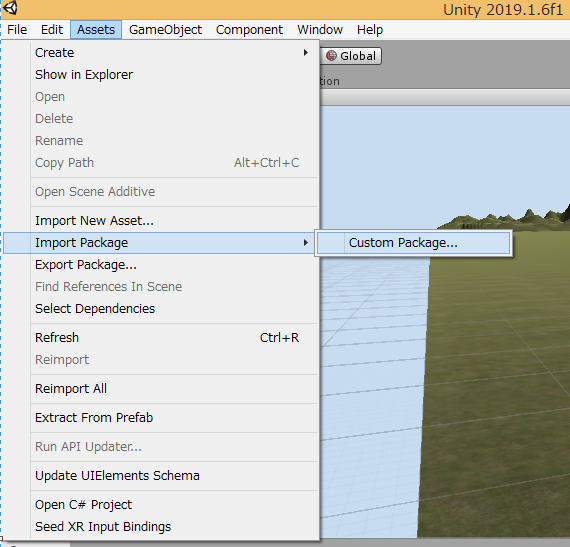
Task: Select Seed XR Input Bindings
Action: coord(160,527)
